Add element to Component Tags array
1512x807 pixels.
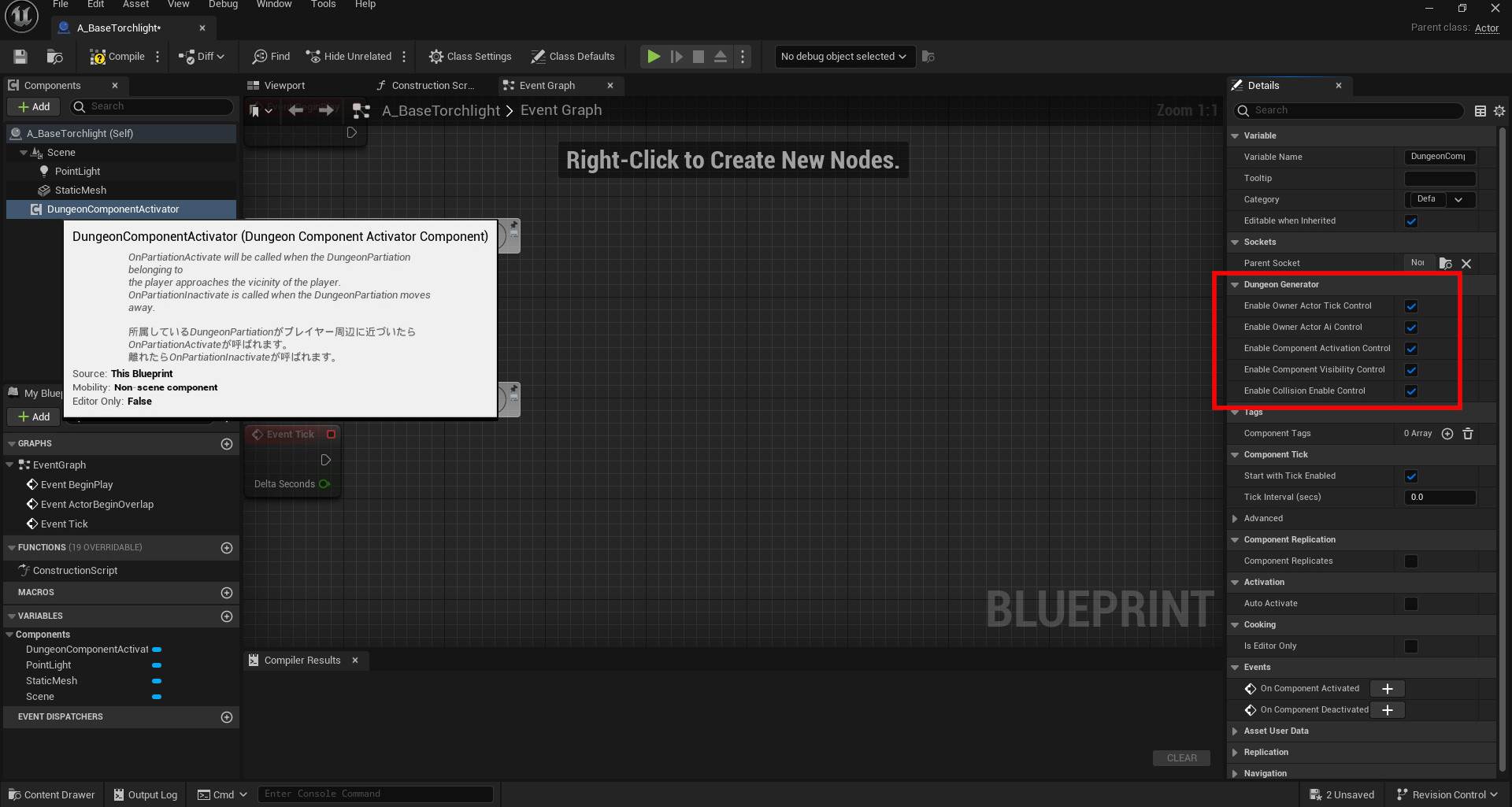coord(1447,434)
